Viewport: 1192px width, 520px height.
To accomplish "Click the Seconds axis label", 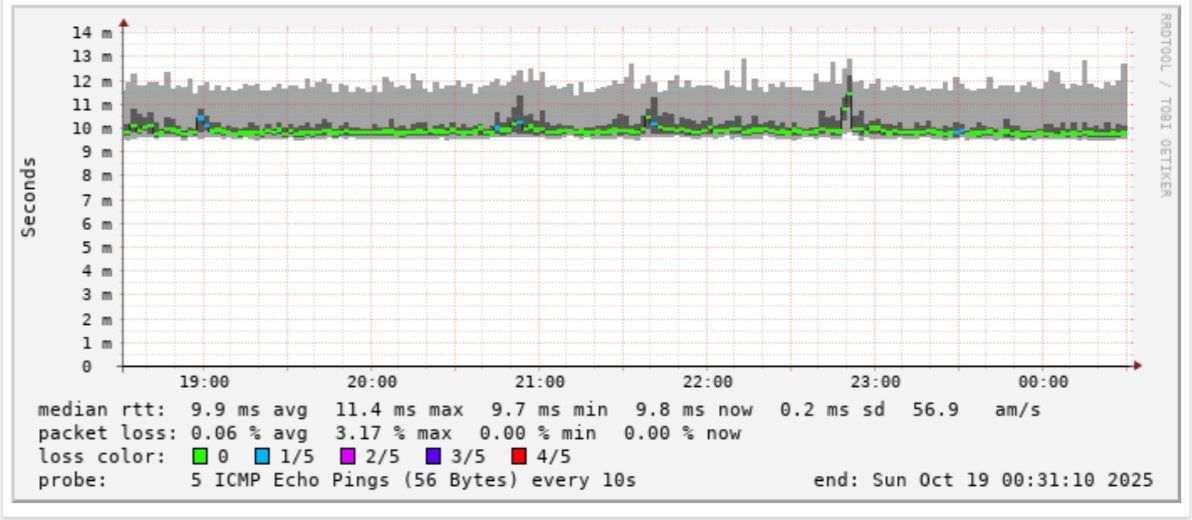I will tap(28, 197).
